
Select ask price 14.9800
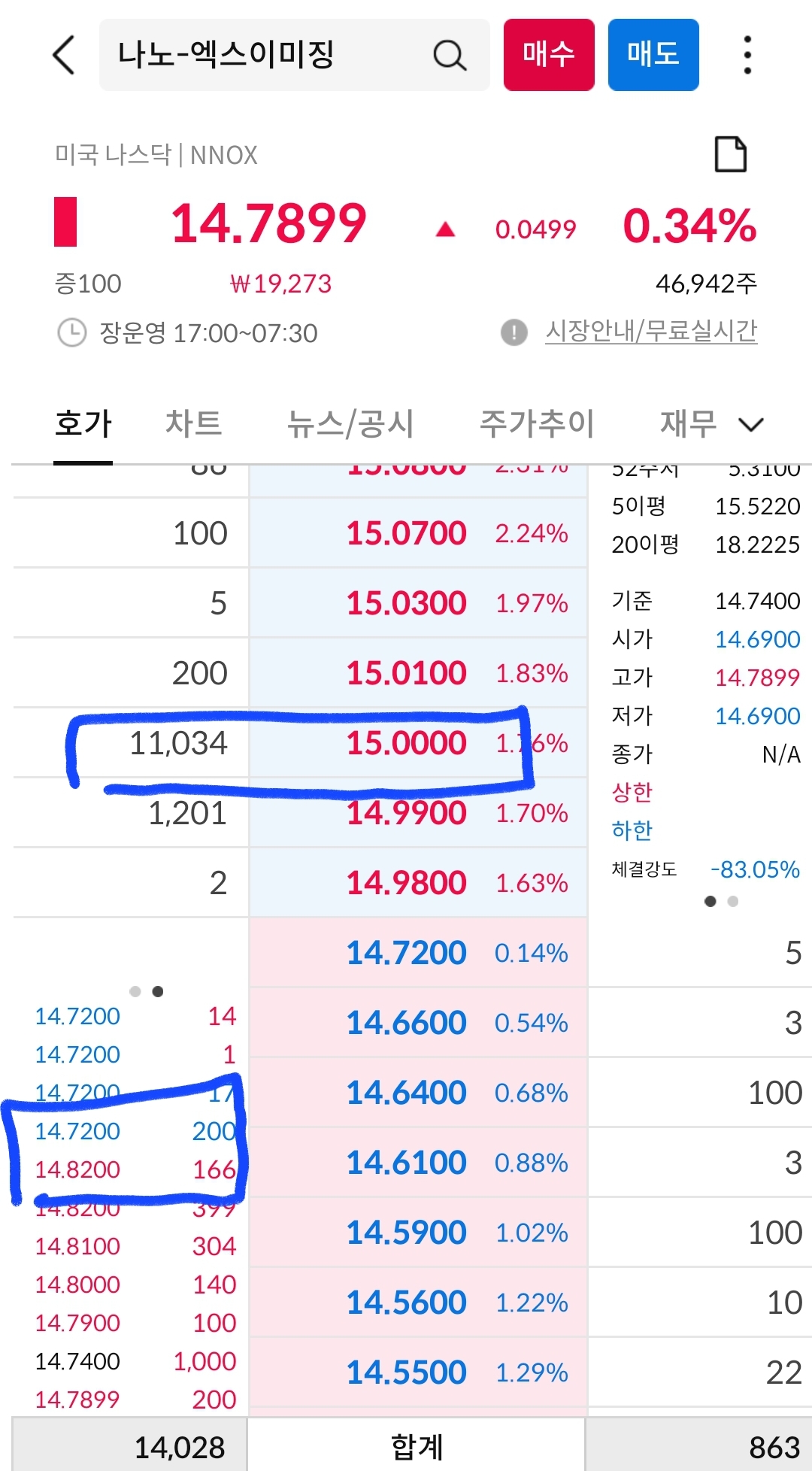[x=406, y=883]
